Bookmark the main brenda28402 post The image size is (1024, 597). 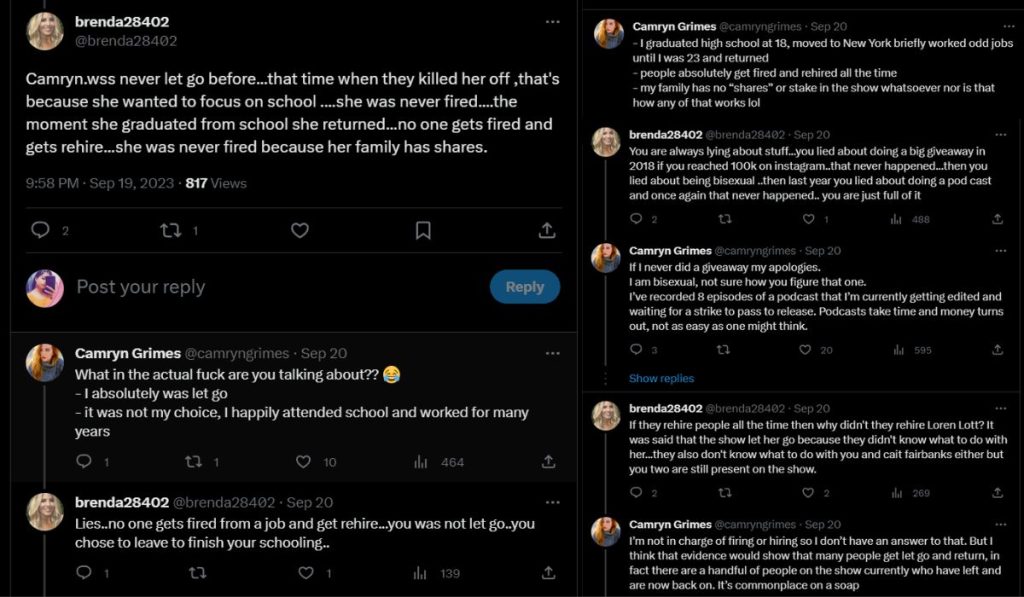[423, 230]
